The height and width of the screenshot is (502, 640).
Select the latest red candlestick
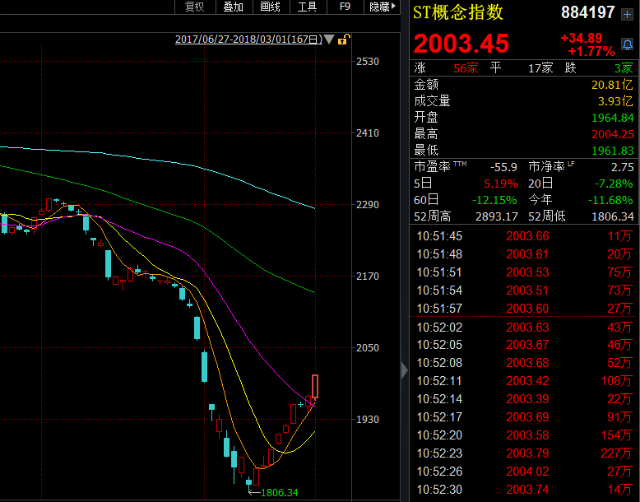(x=315, y=386)
